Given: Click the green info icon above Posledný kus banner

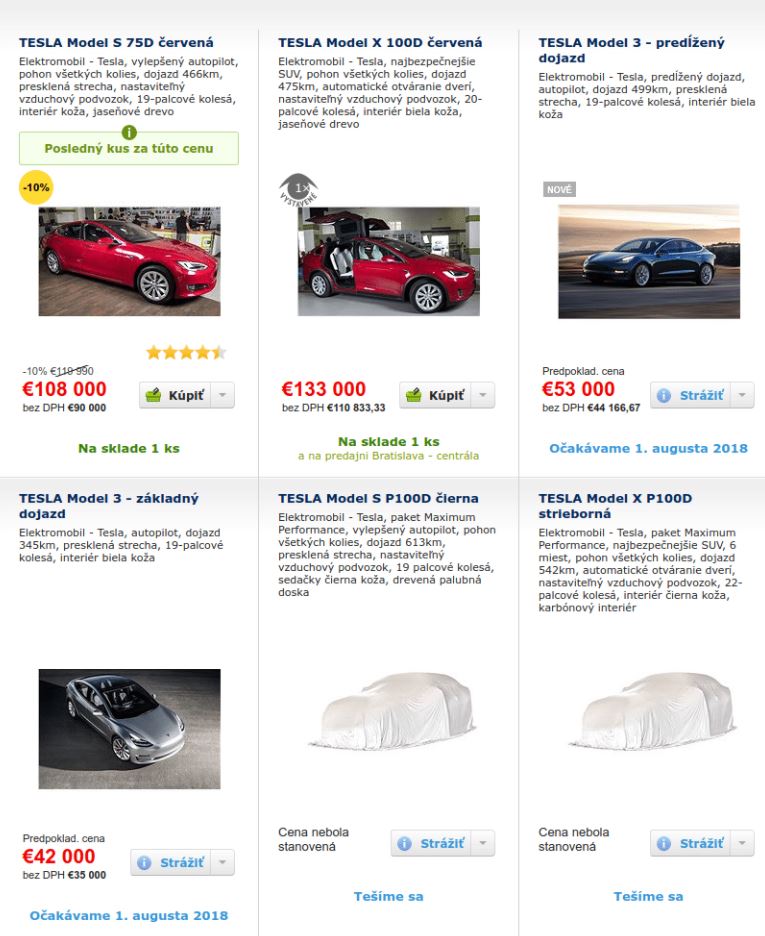Looking at the screenshot, I should click(x=129, y=133).
